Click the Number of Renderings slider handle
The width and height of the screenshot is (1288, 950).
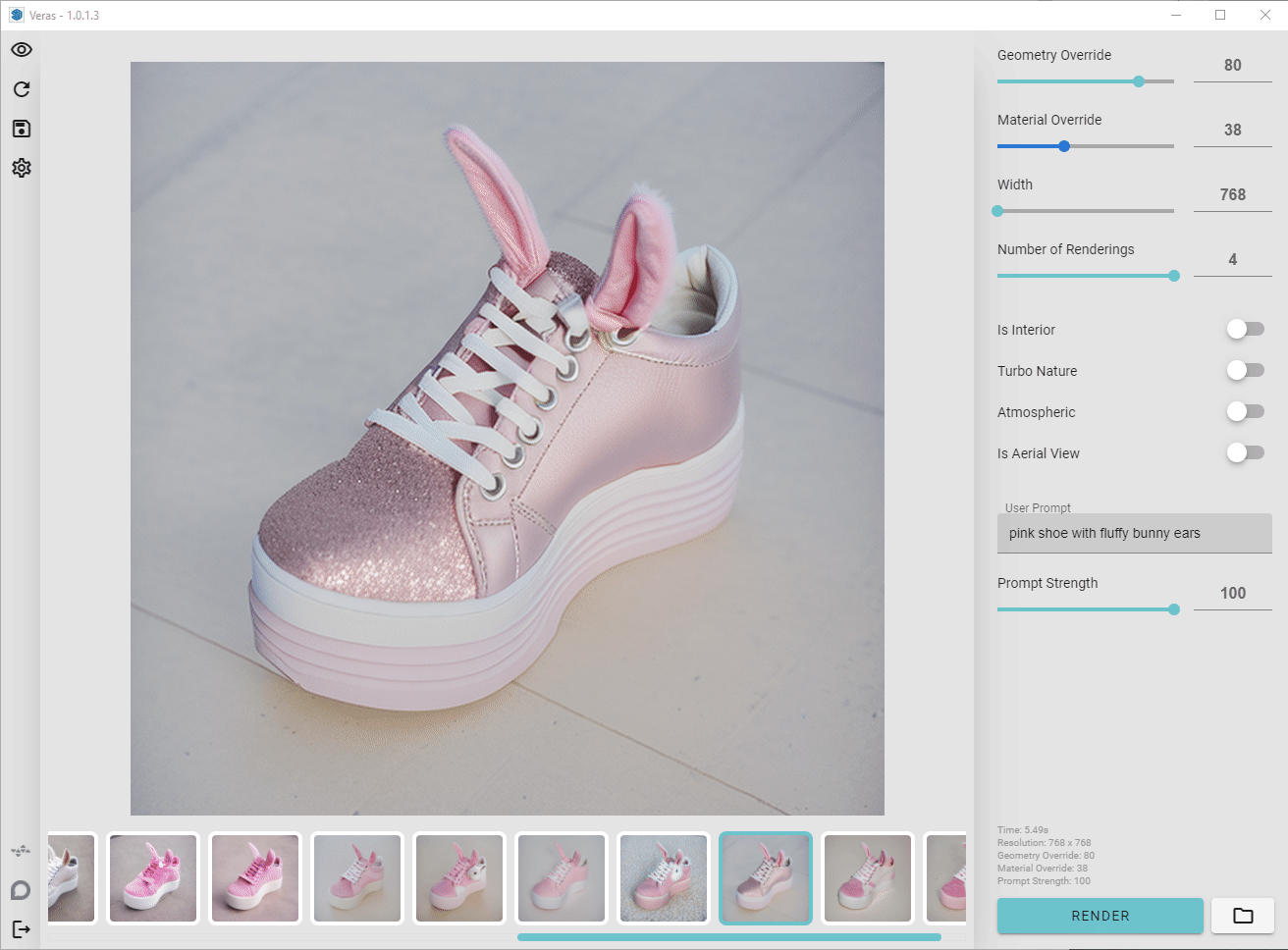click(1174, 276)
